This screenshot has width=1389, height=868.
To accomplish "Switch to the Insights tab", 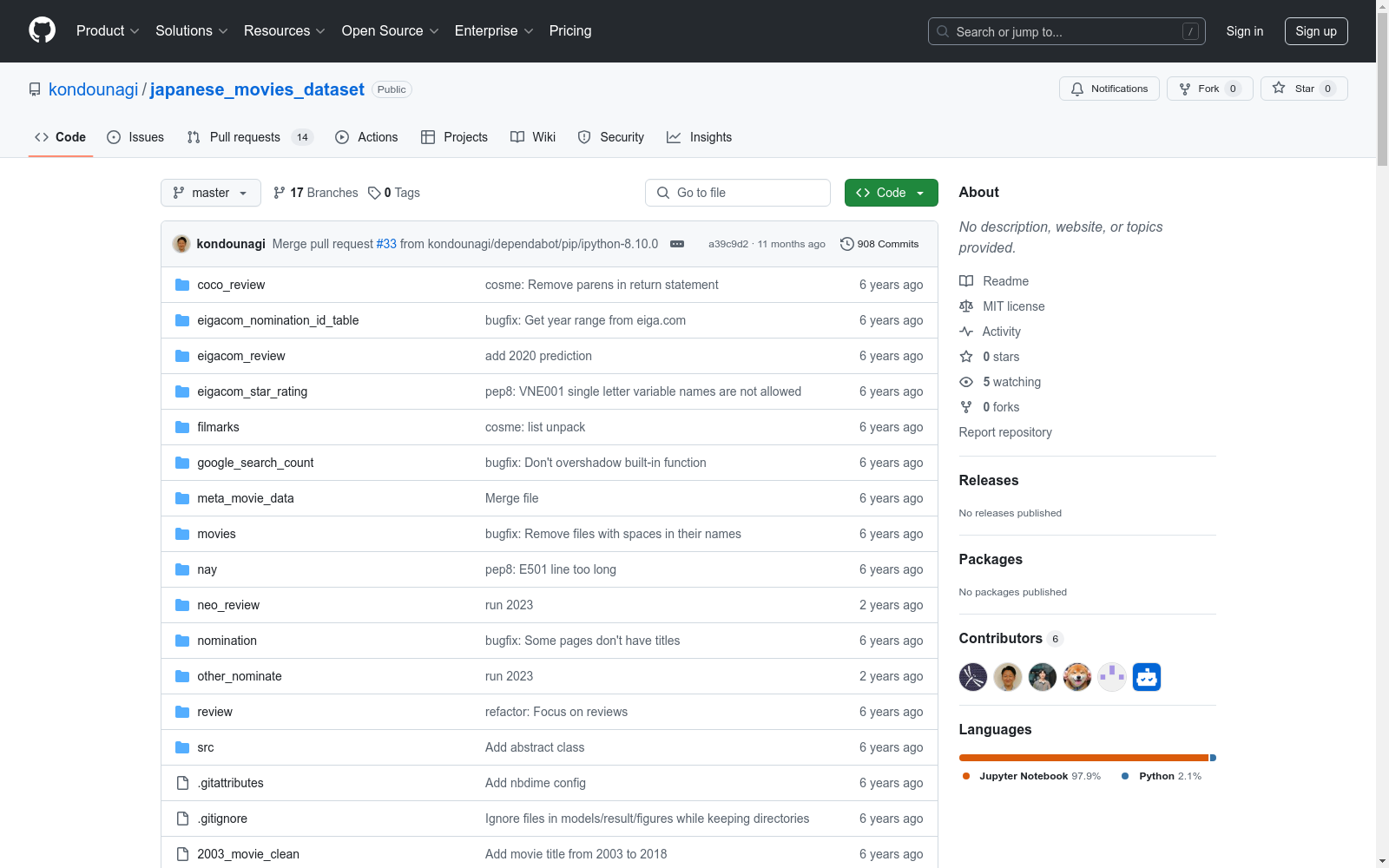I will [x=700, y=137].
